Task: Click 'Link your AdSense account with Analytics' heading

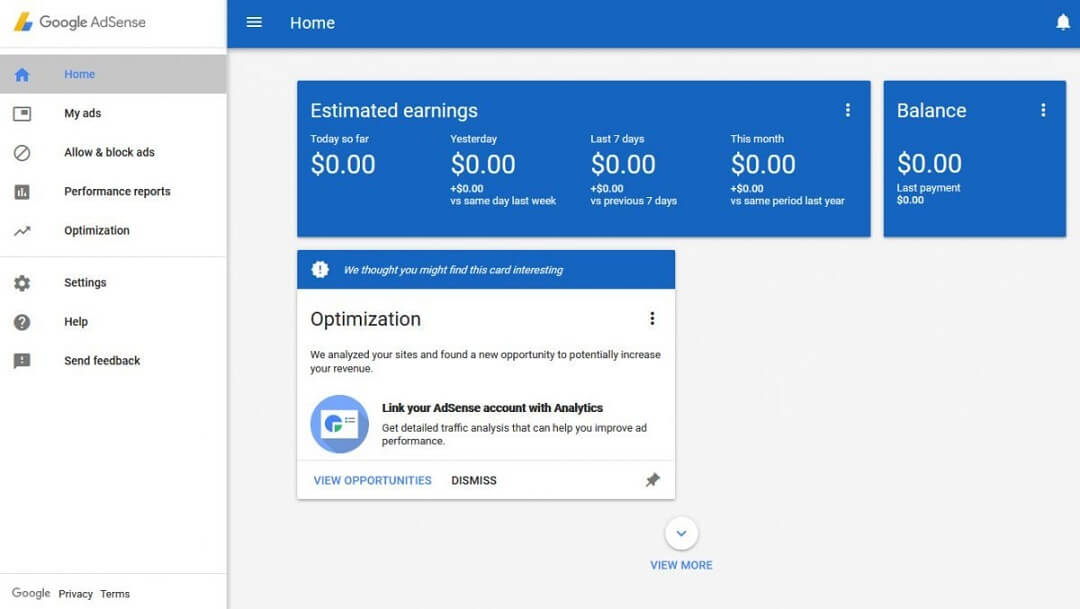Action: pyautogui.click(x=492, y=408)
